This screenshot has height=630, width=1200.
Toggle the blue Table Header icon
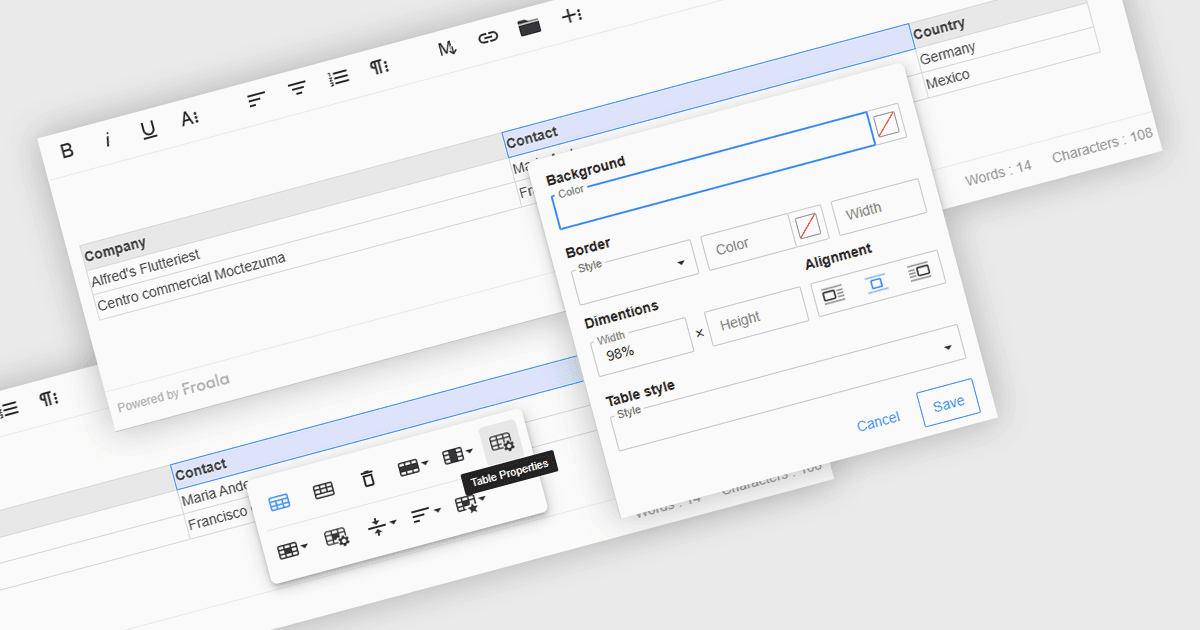[x=280, y=502]
